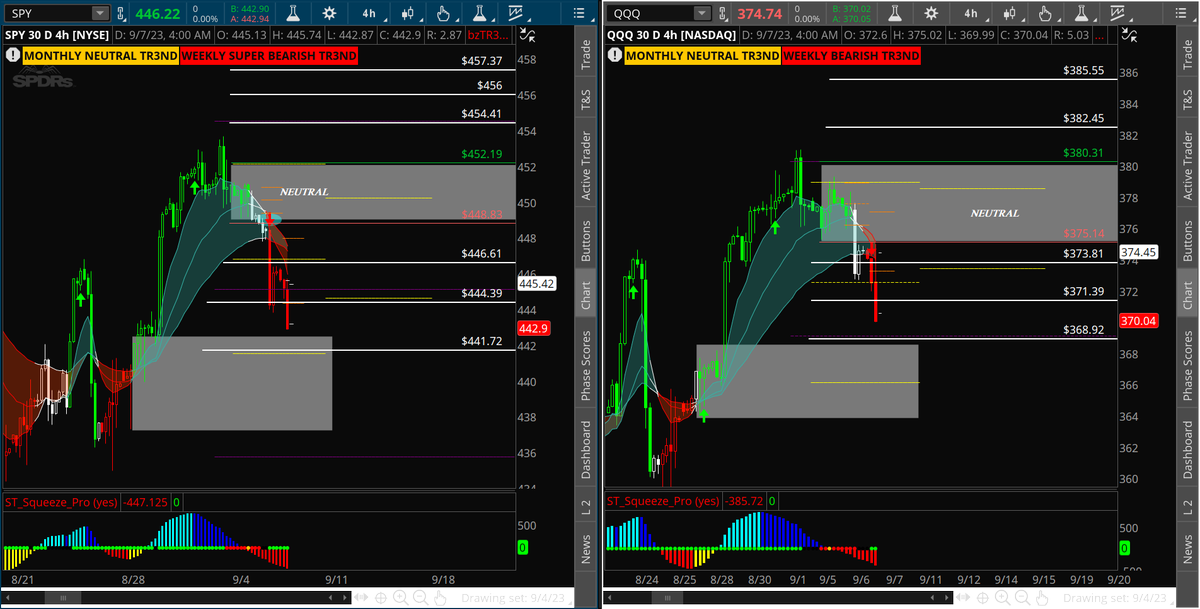Click the $441.72 price level label on SPY
The width and height of the screenshot is (1200, 609).
coord(481,342)
